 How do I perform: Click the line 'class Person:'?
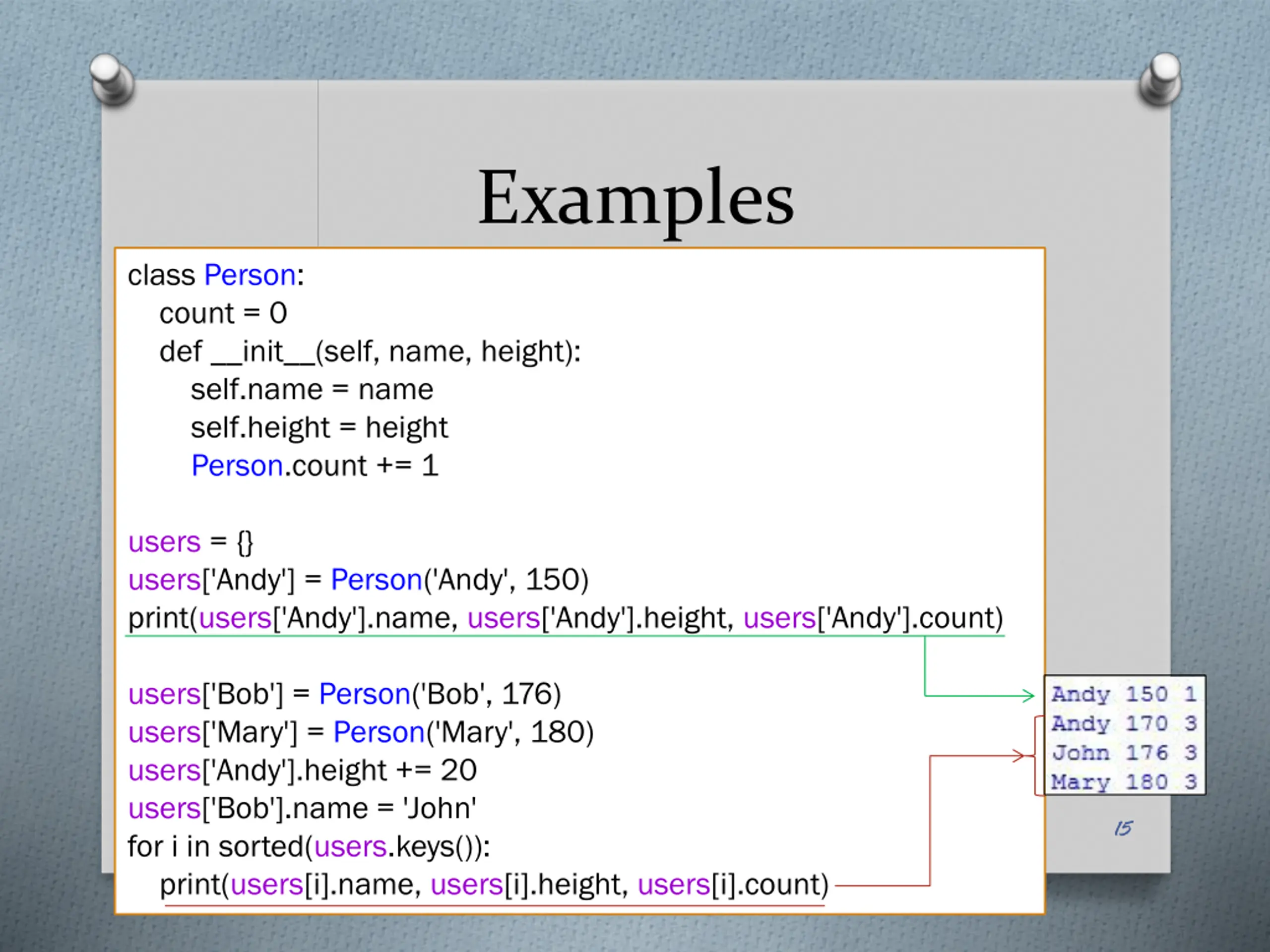click(216, 276)
